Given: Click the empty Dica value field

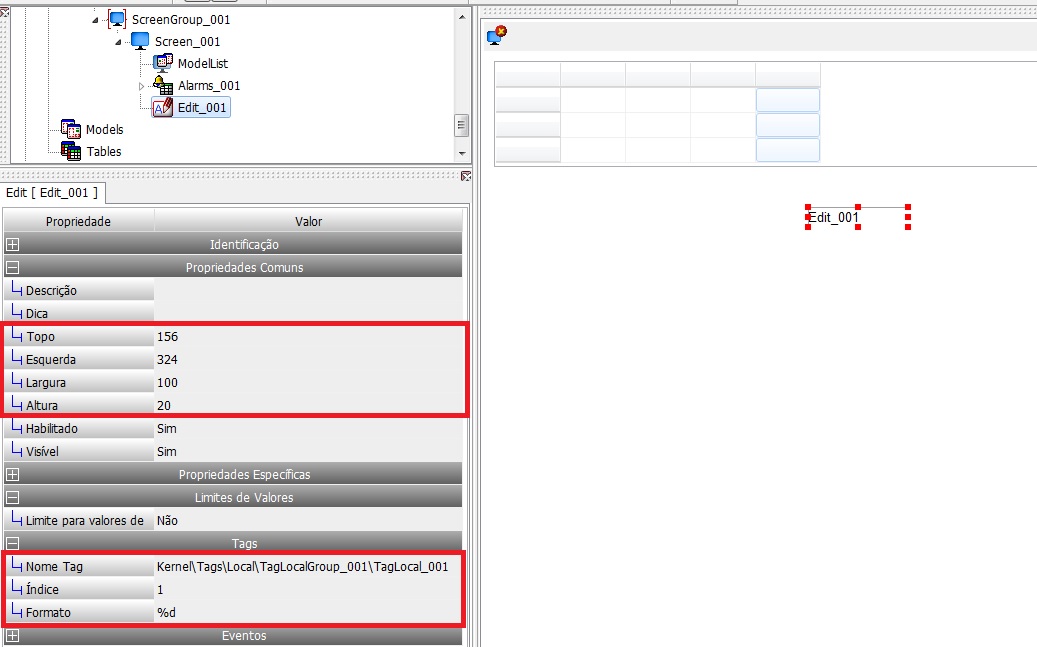Looking at the screenshot, I should [x=308, y=314].
